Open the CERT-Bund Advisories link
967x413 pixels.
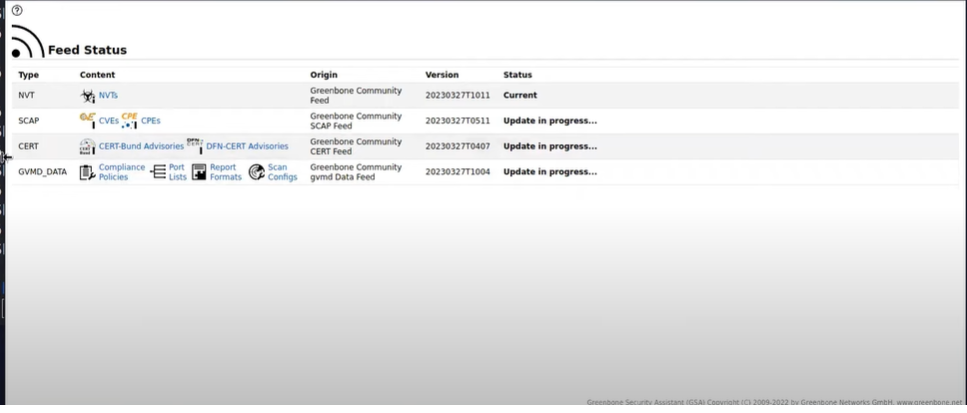(x=141, y=147)
